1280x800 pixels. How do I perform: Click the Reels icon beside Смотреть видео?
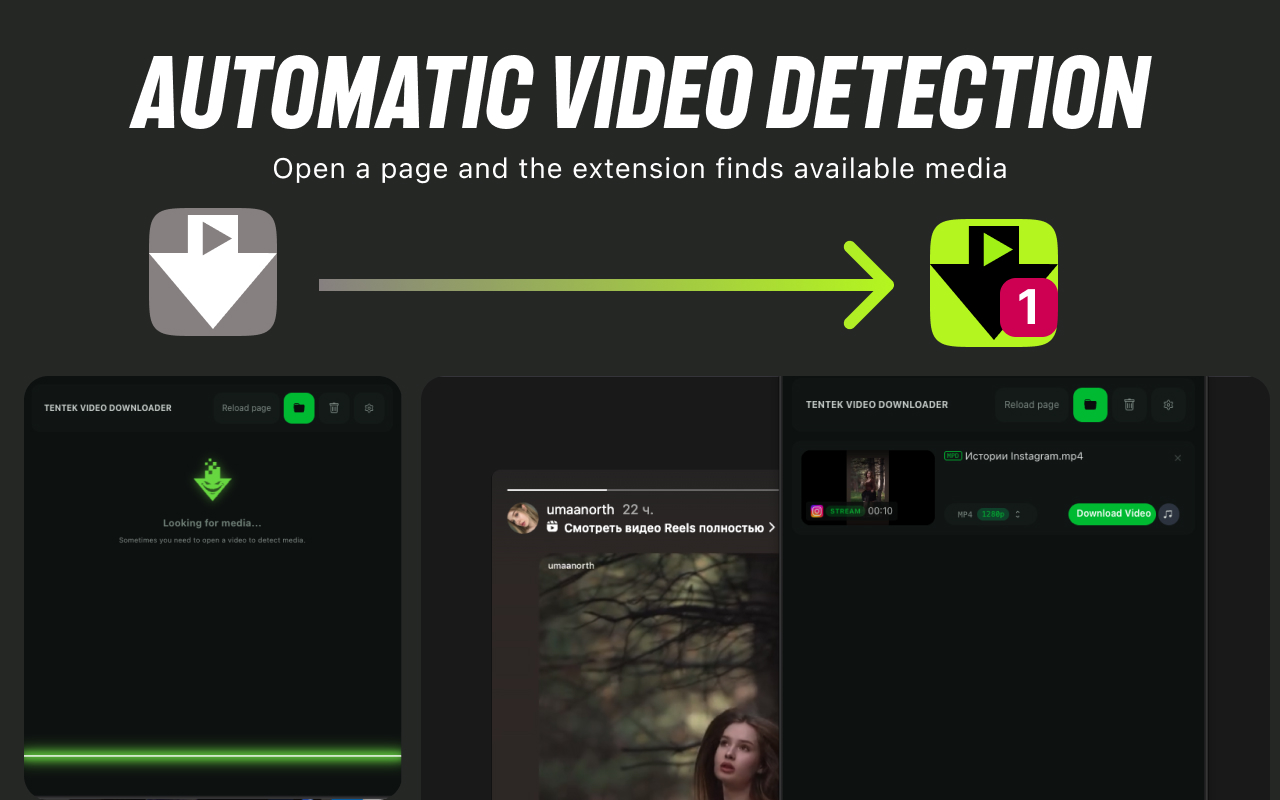point(552,527)
